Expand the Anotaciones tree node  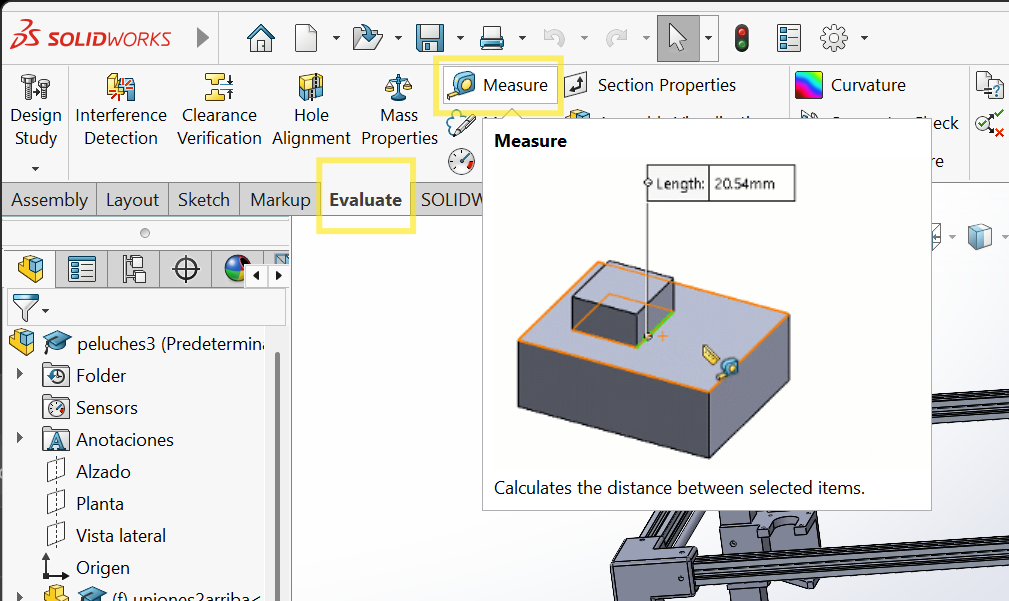[x=19, y=438]
